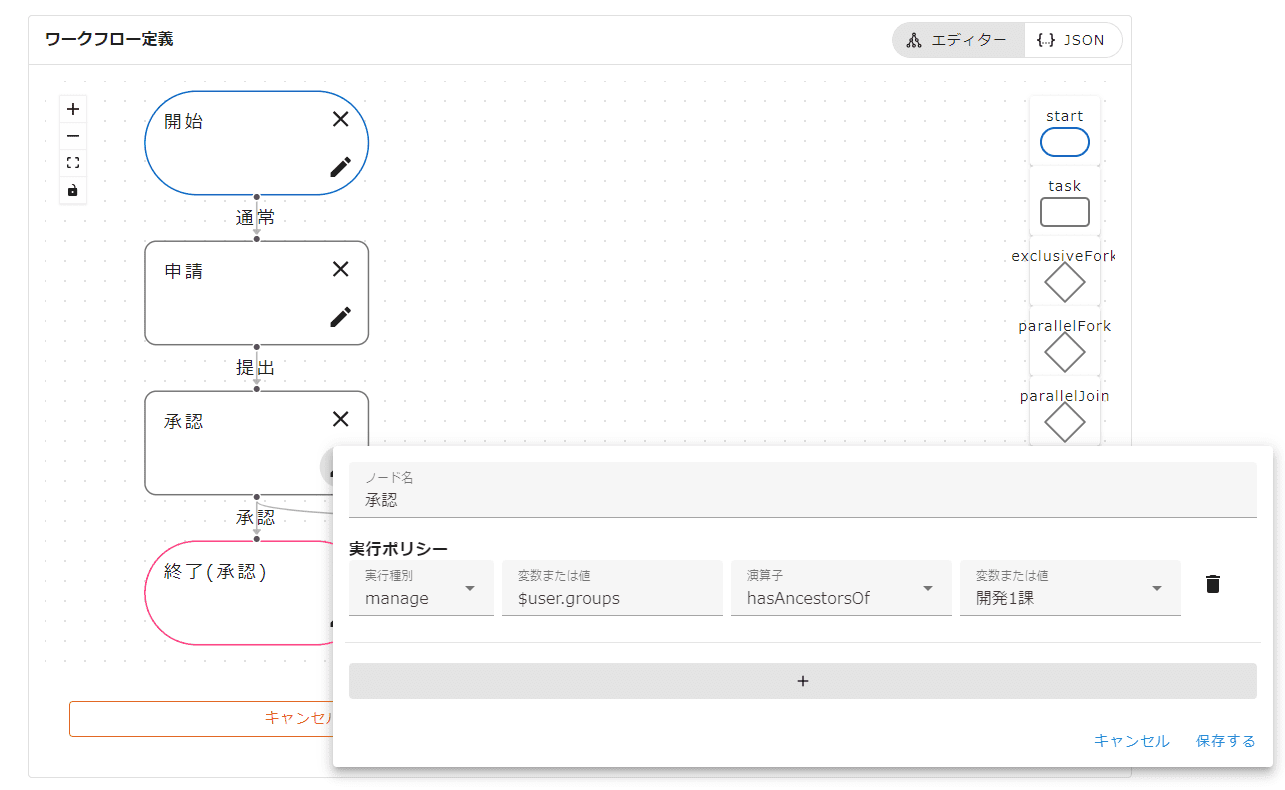This screenshot has height=790, width=1285.
Task: Delete the 開始 node with its X icon
Action: click(x=340, y=119)
